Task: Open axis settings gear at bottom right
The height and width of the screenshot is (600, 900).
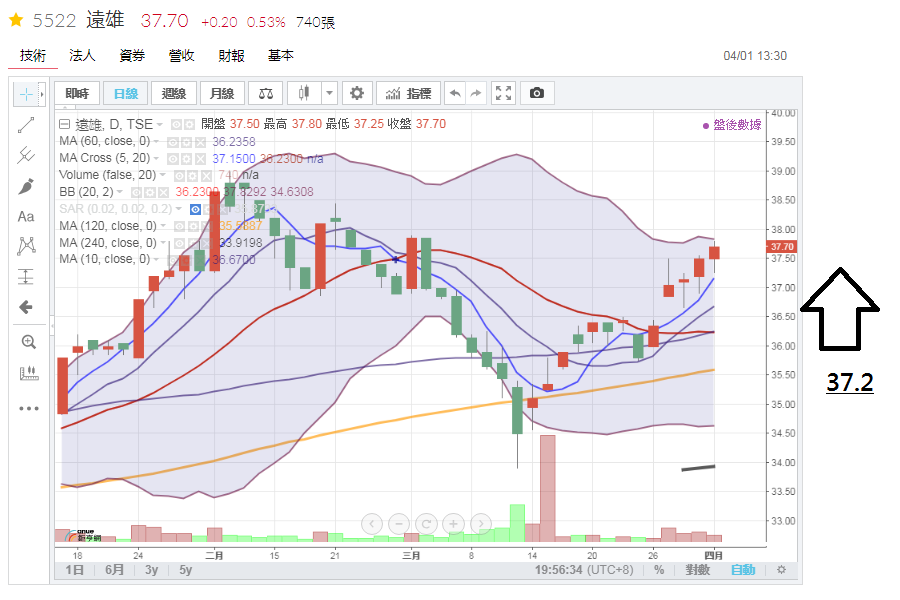Action: 781,570
